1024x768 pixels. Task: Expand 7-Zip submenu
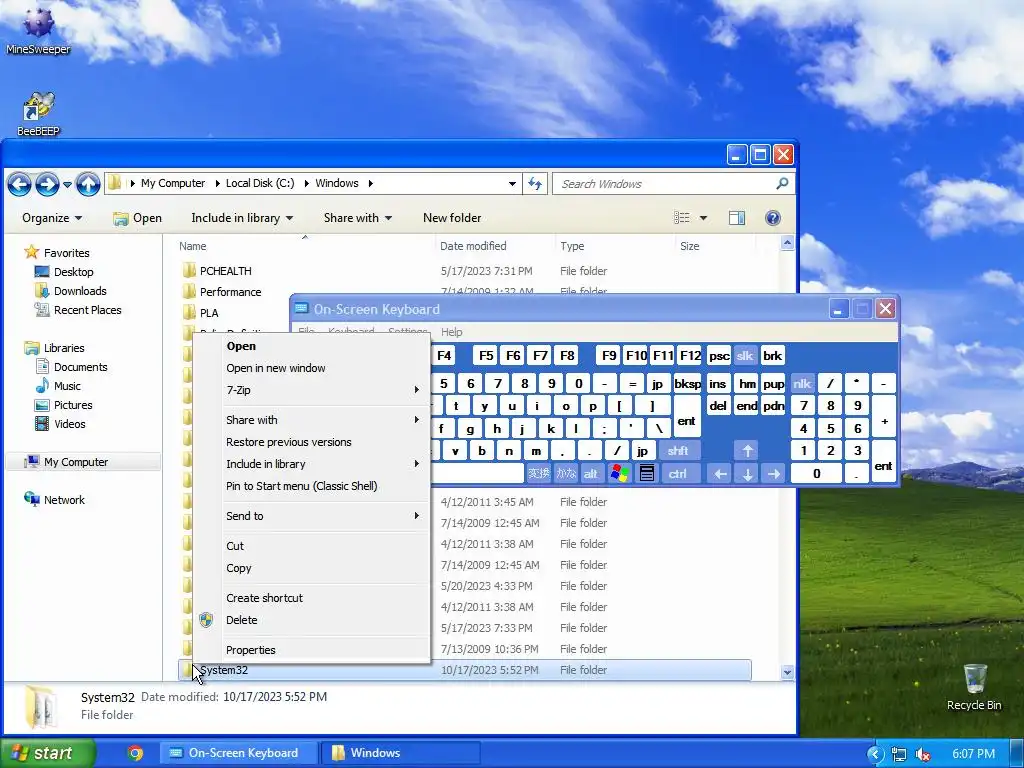(x=312, y=390)
